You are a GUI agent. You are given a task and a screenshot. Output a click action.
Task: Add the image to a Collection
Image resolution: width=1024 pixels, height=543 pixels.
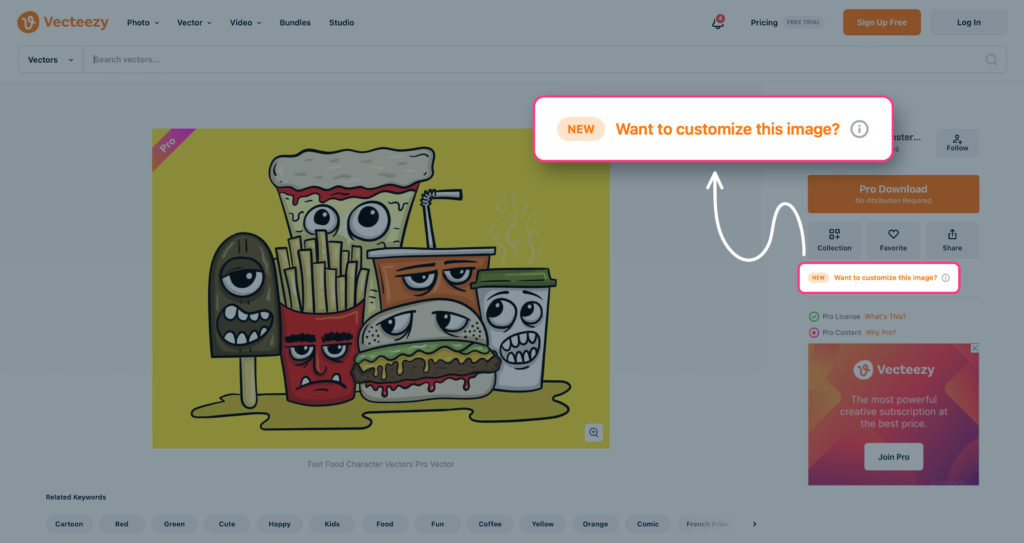tap(834, 240)
